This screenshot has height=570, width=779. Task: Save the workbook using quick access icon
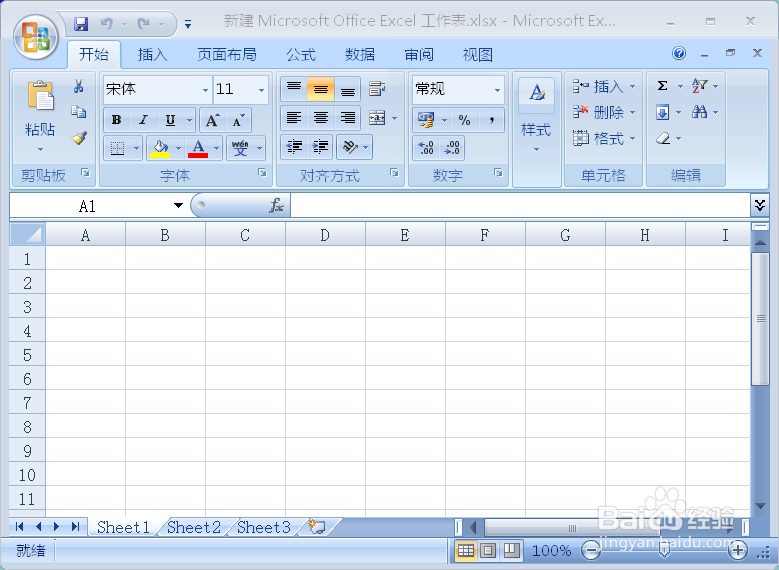tap(80, 23)
